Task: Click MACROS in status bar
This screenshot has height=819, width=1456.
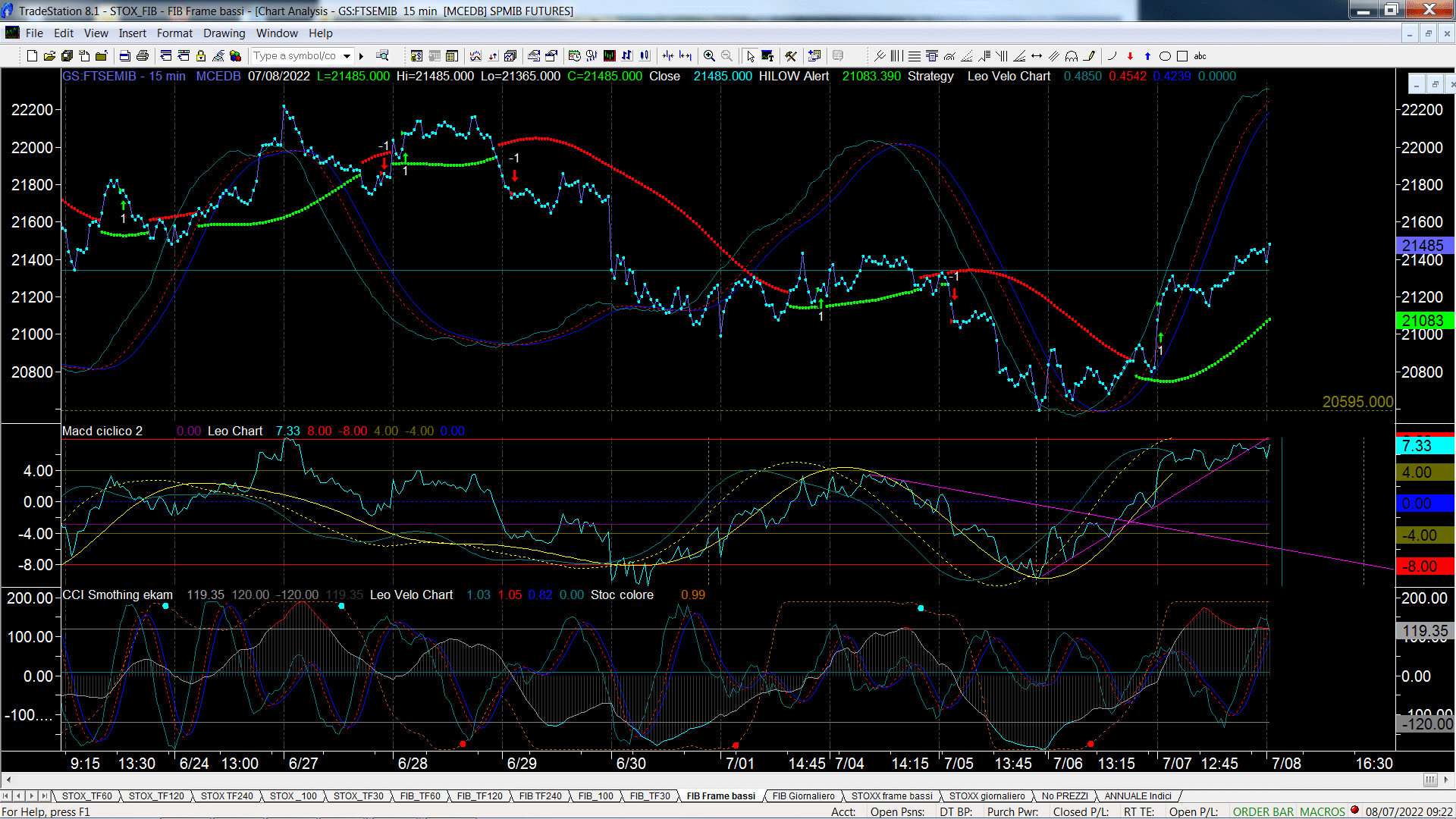Action: (x=1323, y=811)
